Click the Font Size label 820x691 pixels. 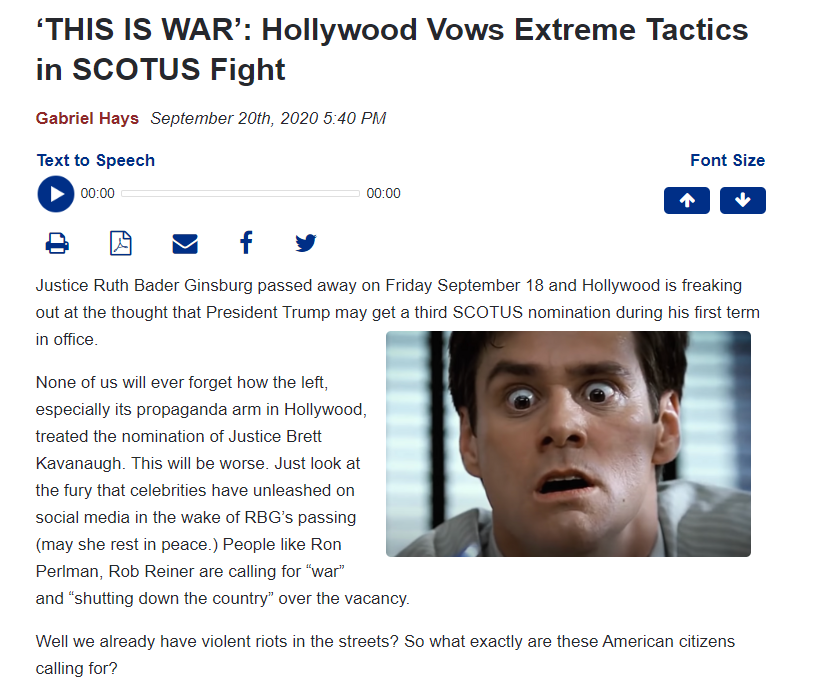click(727, 160)
